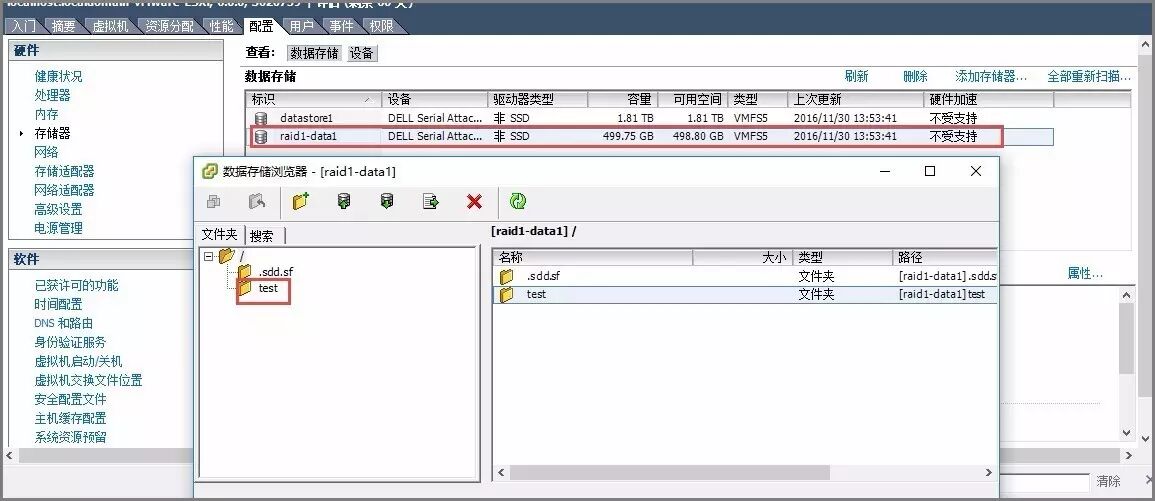Switch to the 虚拟机 tab
Screen dimensions: 1155x501
click(110, 26)
